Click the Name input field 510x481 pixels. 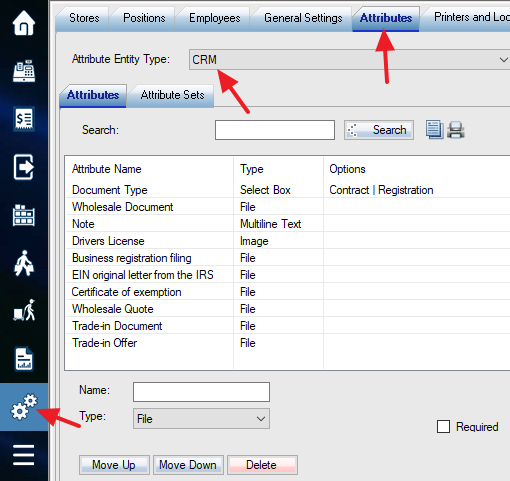(201, 392)
